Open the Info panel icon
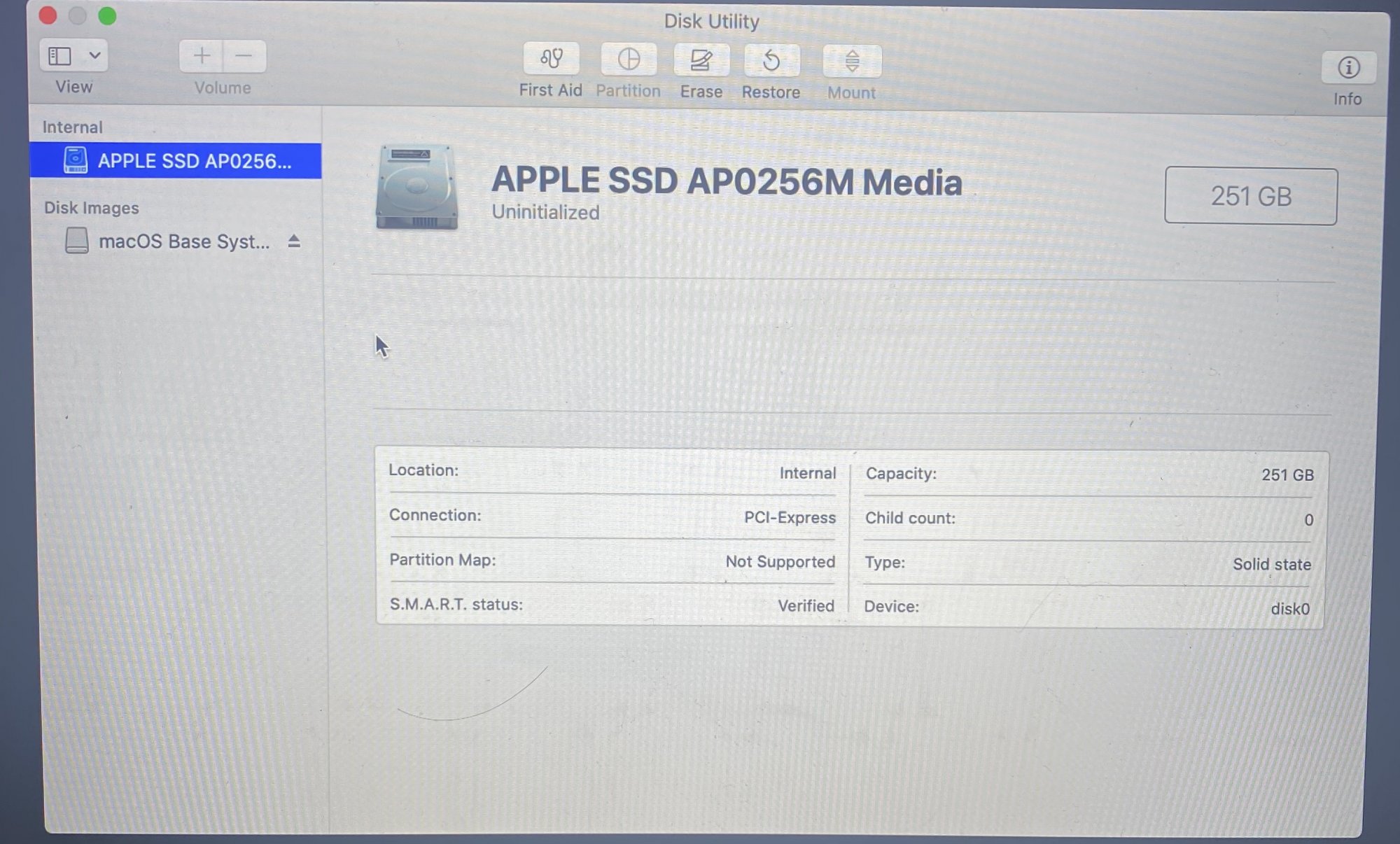 click(1348, 68)
